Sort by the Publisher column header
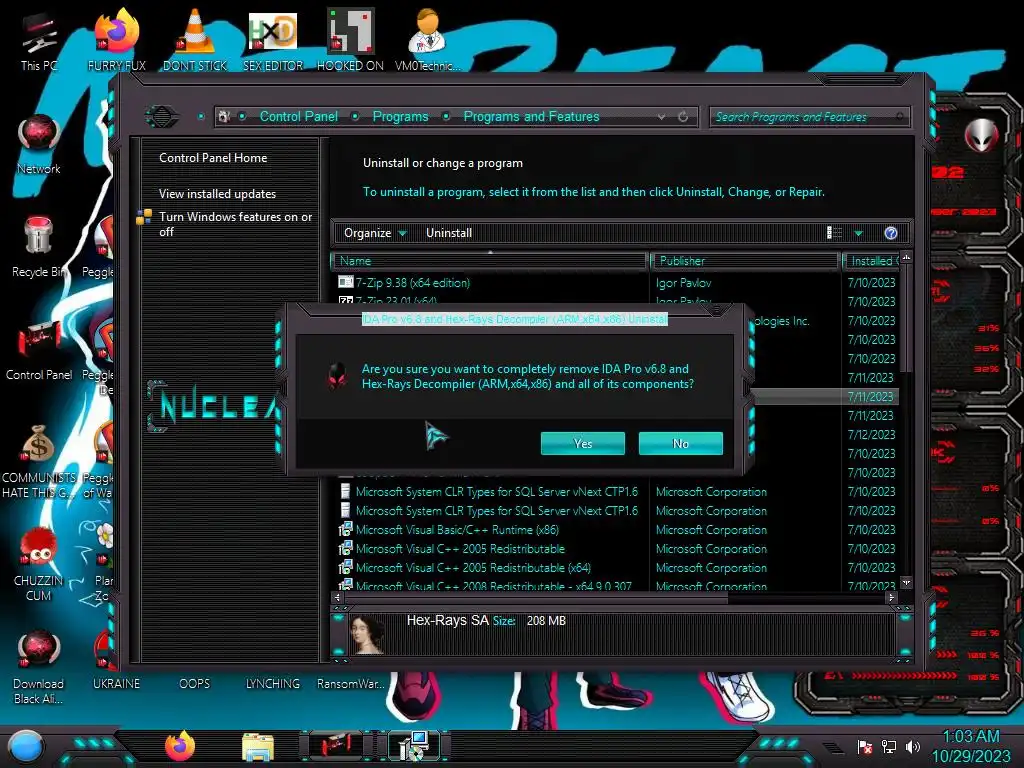 tap(745, 261)
